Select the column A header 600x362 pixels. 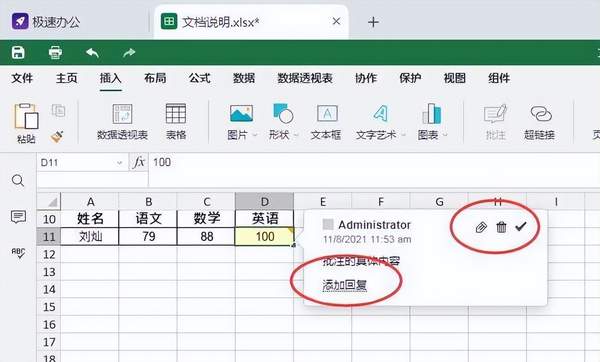coord(90,201)
